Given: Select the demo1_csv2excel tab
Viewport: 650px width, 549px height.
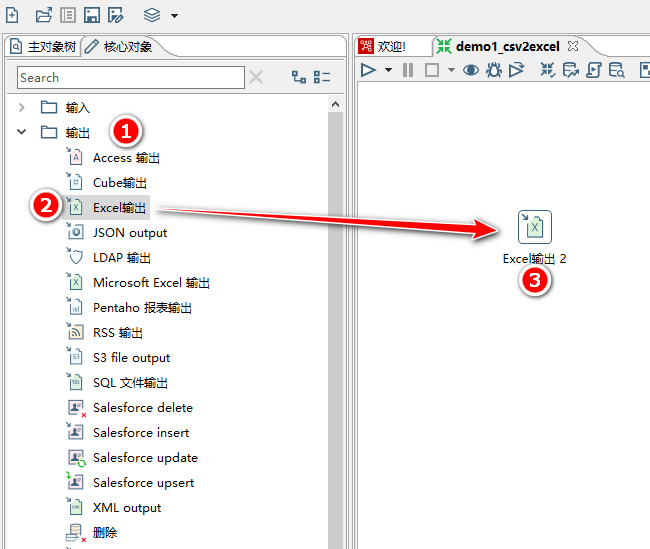Looking at the screenshot, I should (507, 46).
